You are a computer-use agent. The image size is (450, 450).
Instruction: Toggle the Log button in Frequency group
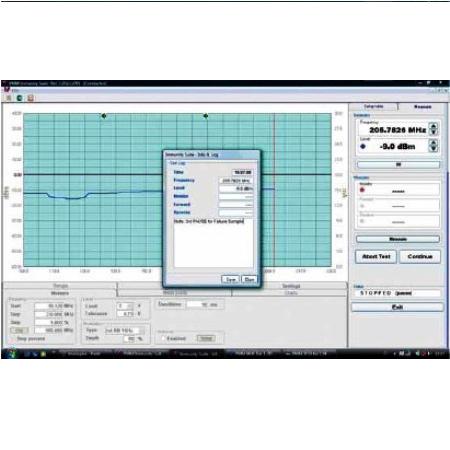point(19,330)
